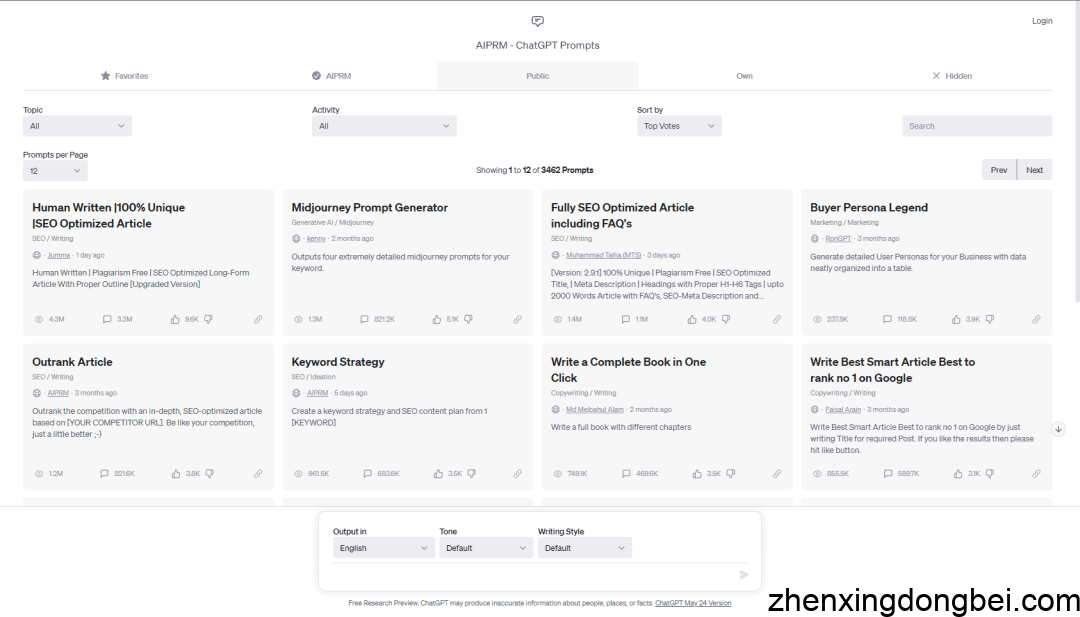Screen dimensions: 1080x617
Task: Click the prompt Search field
Action: click(976, 126)
